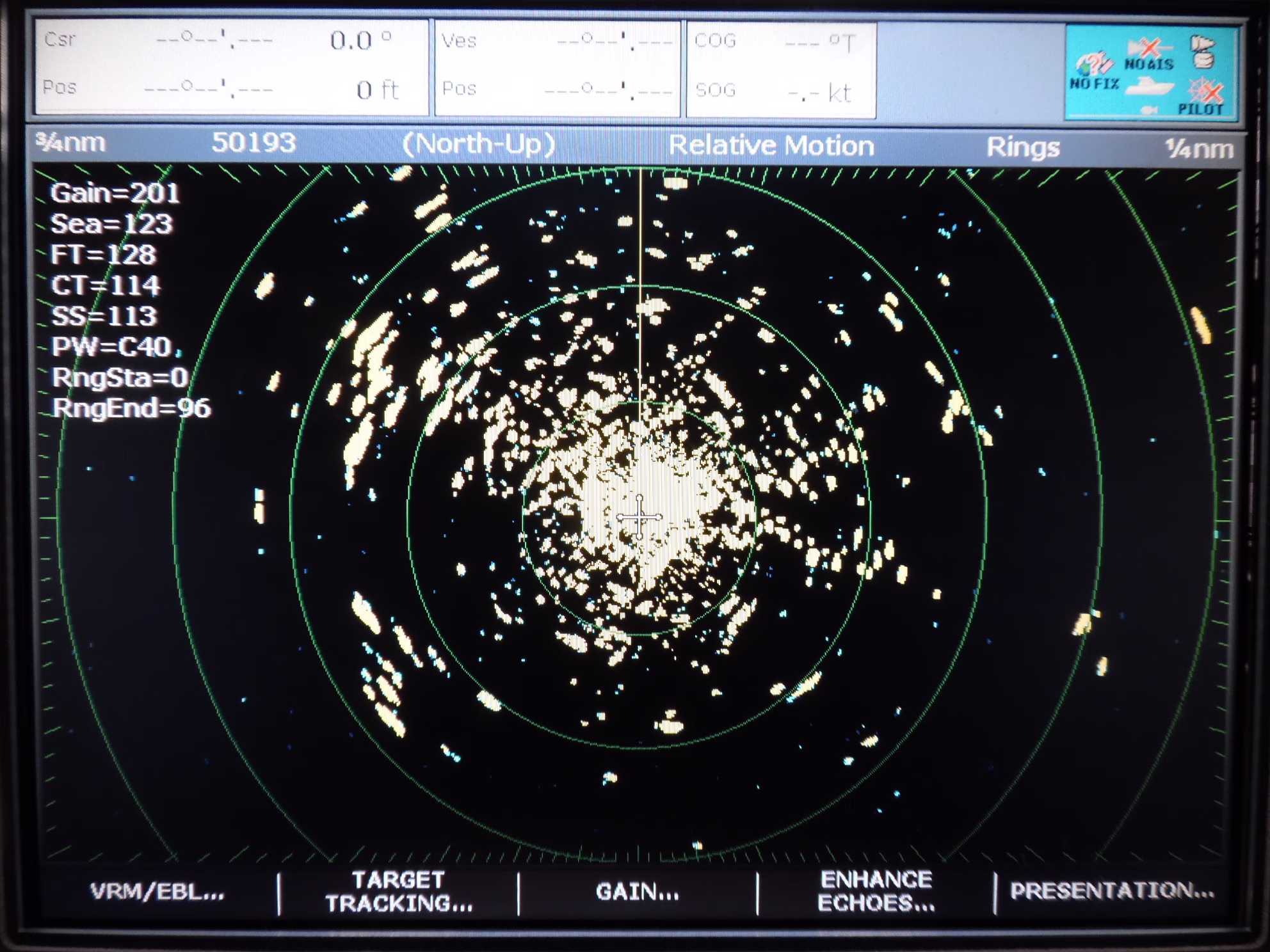Open the TARGET TRACKING... soft key

click(399, 891)
